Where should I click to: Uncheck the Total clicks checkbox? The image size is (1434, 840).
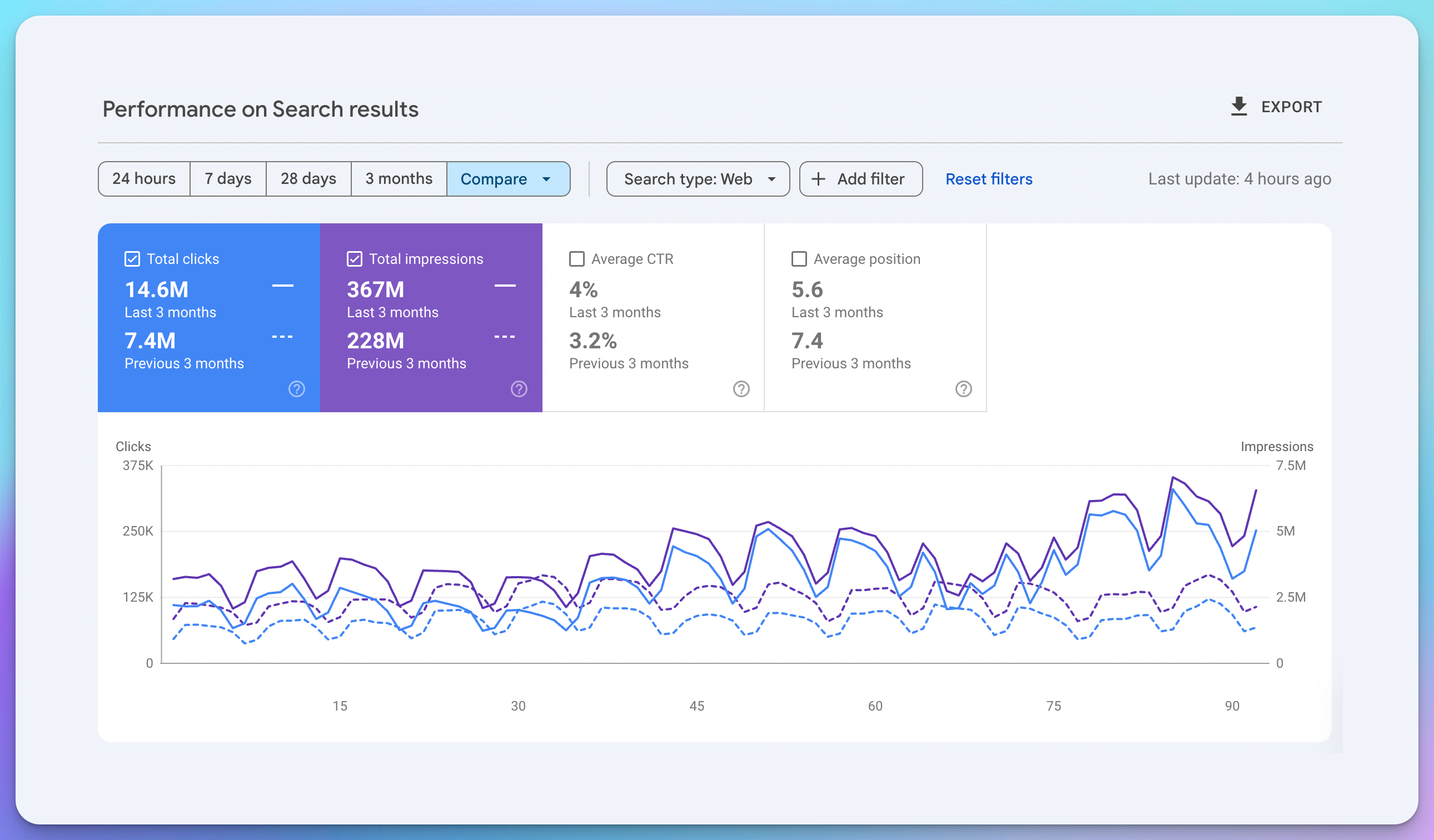point(132,259)
